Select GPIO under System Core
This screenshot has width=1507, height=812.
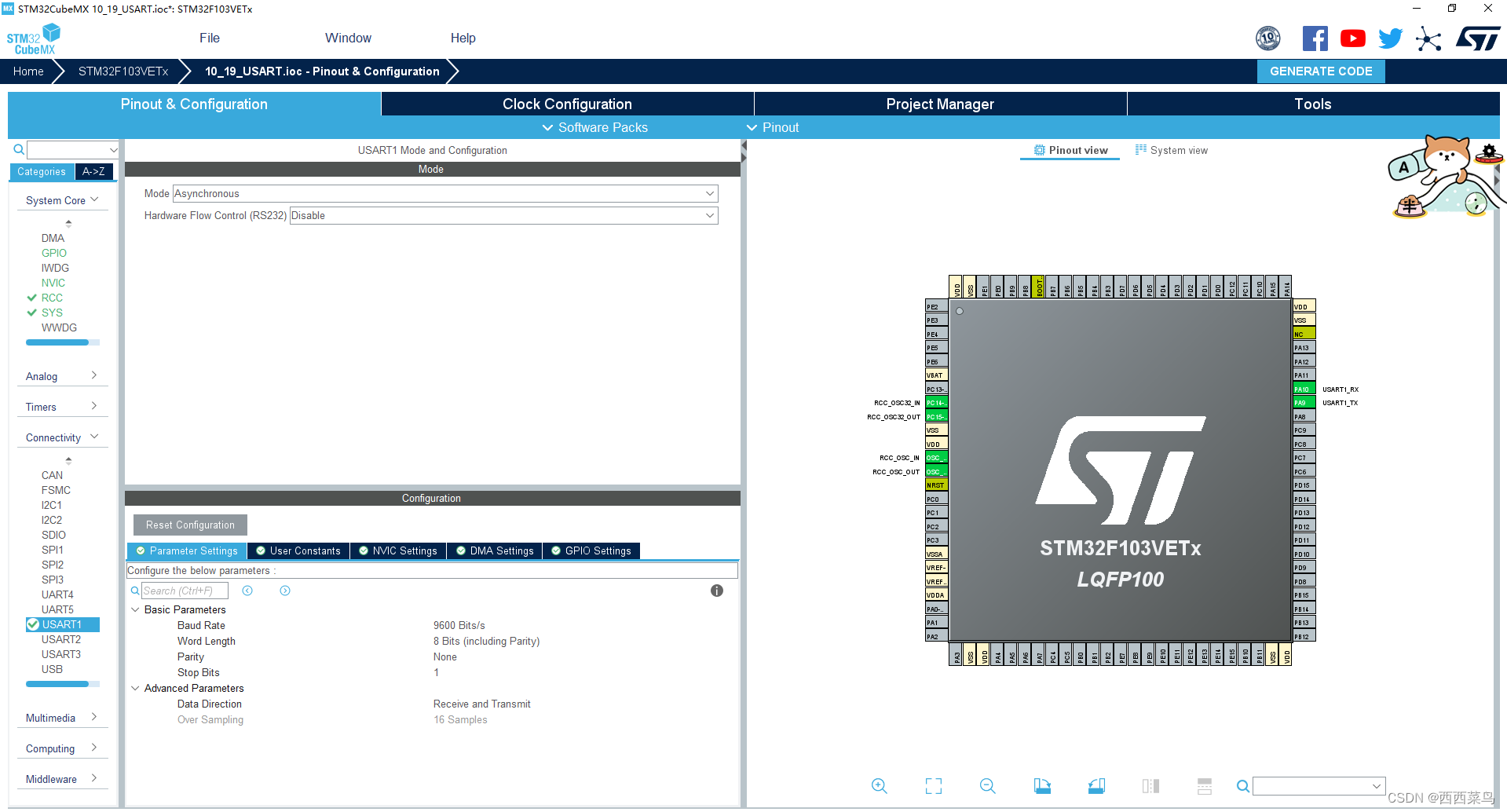54,253
